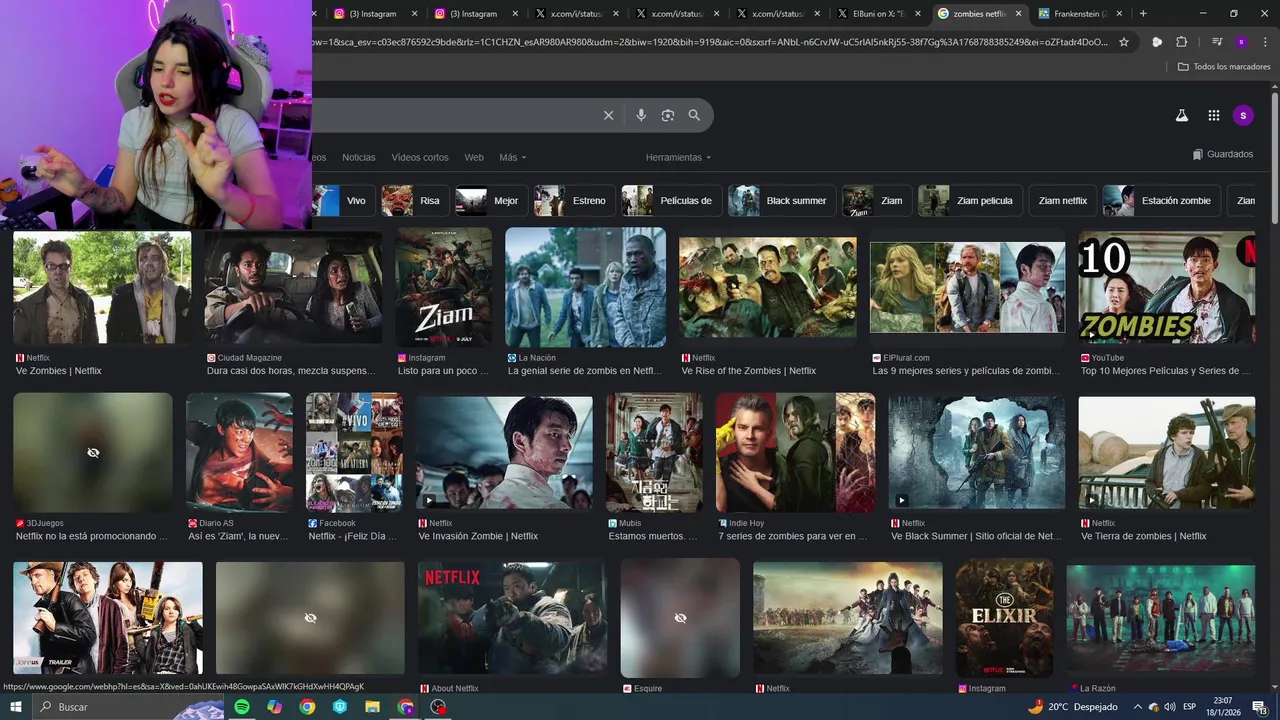This screenshot has height=720, width=1280.
Task: Open the Ve Rise of the Zombies link
Action: 749,371
